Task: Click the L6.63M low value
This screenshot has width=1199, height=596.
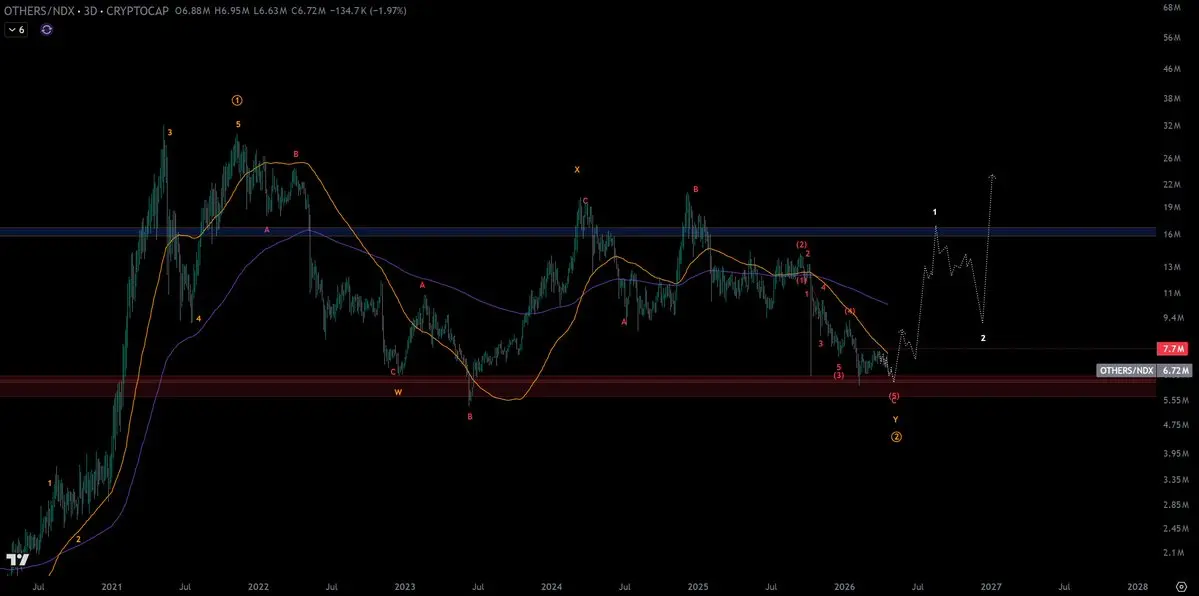Action: [269, 11]
